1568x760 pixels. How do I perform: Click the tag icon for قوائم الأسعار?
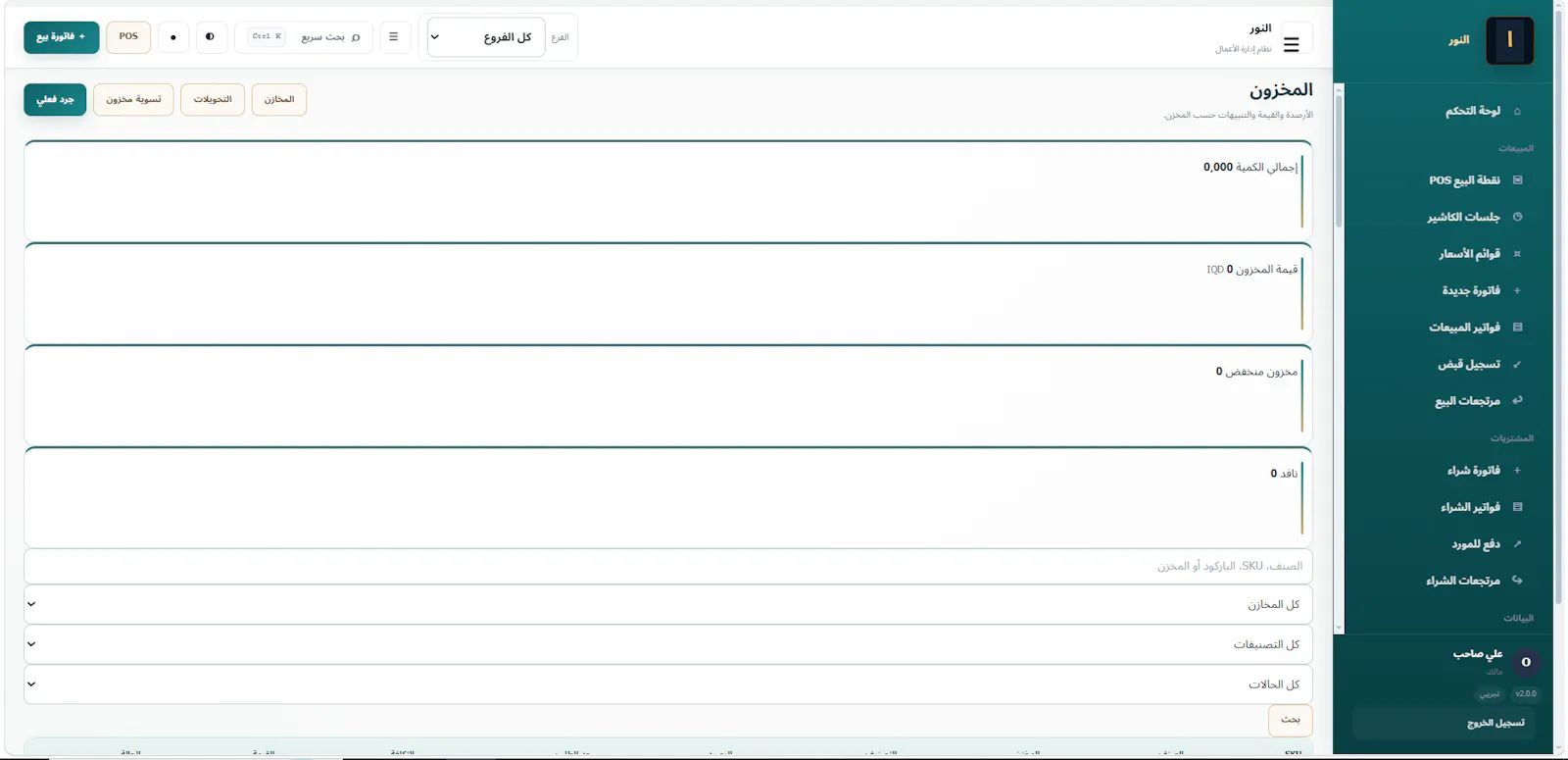tap(1517, 254)
